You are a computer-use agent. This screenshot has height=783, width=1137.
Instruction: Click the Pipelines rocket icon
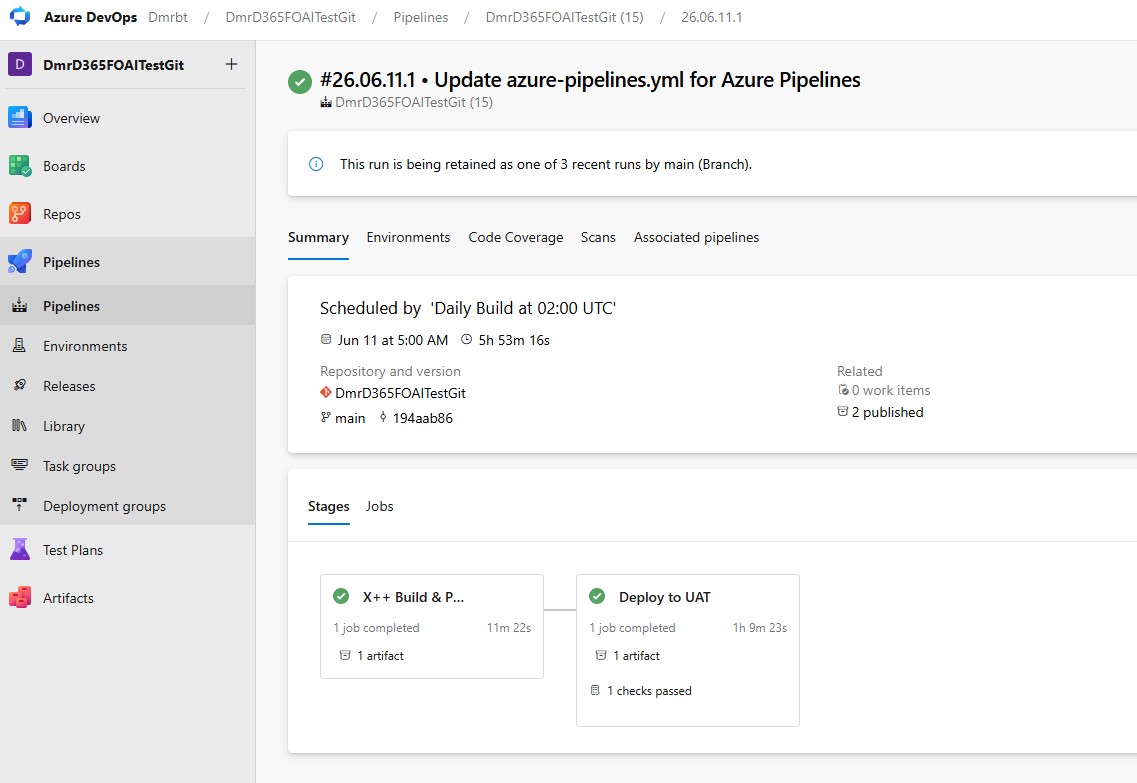point(20,262)
